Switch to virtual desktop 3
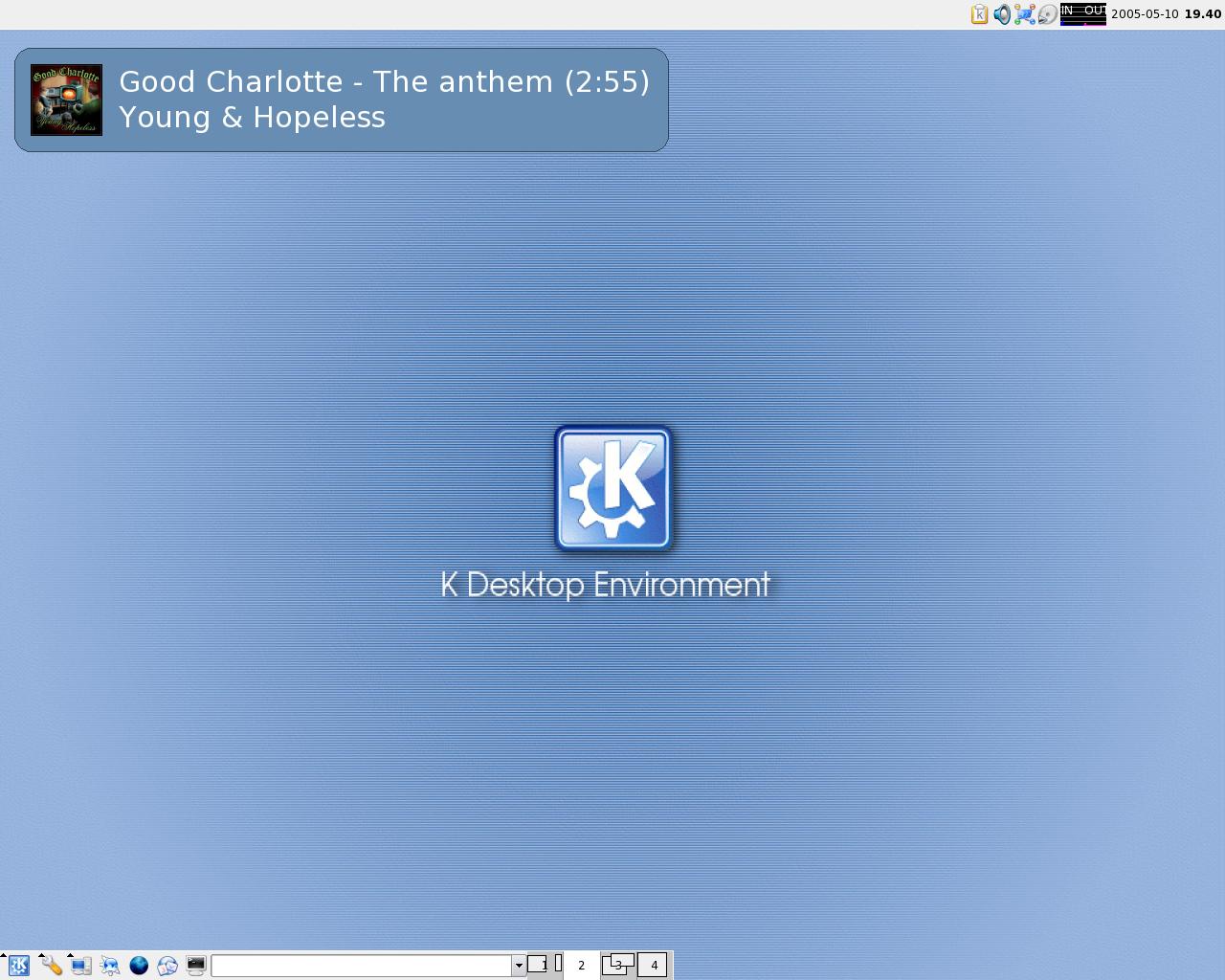The width and height of the screenshot is (1225, 980). point(618,965)
